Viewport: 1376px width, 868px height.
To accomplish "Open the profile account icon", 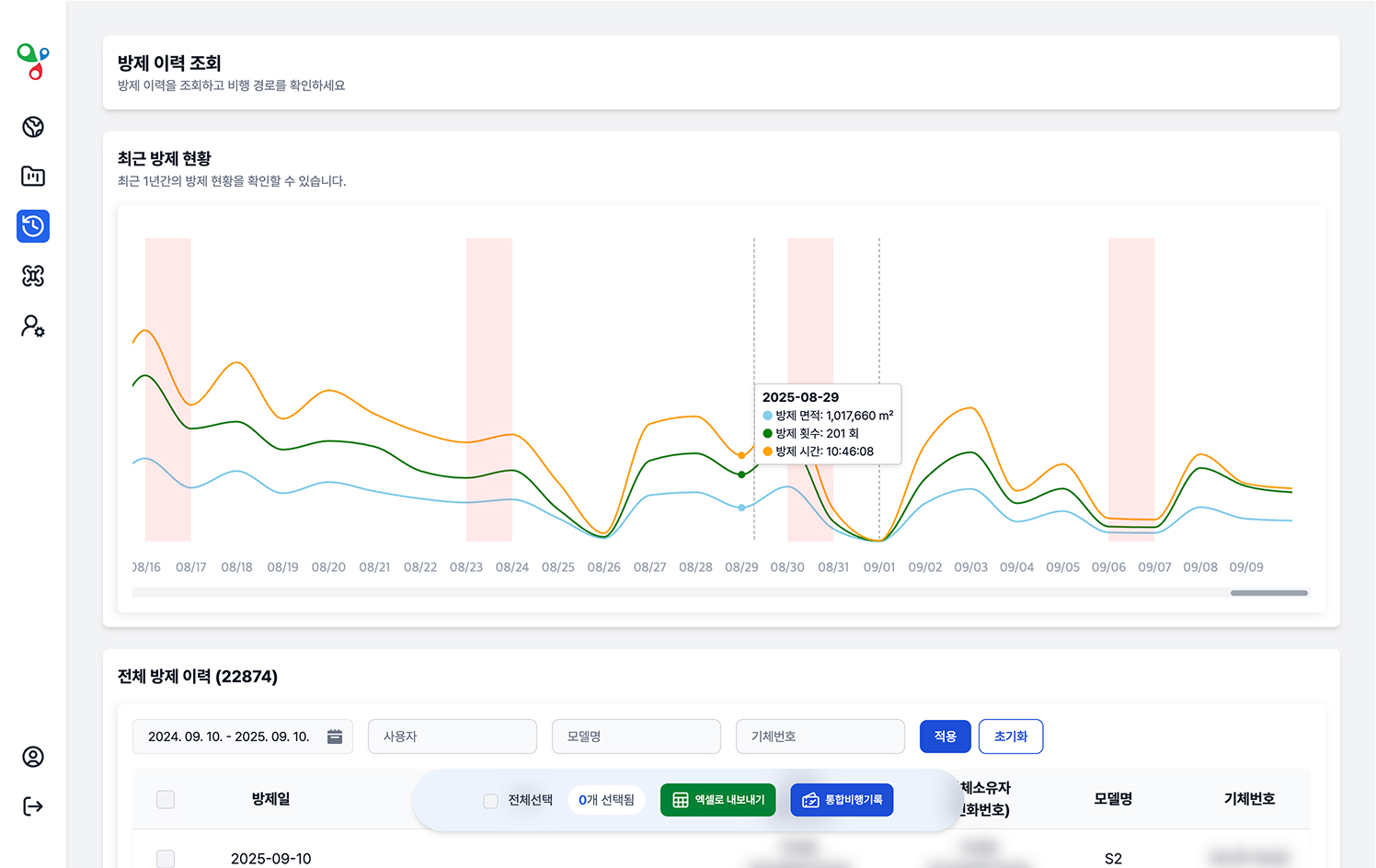I will pos(33,757).
